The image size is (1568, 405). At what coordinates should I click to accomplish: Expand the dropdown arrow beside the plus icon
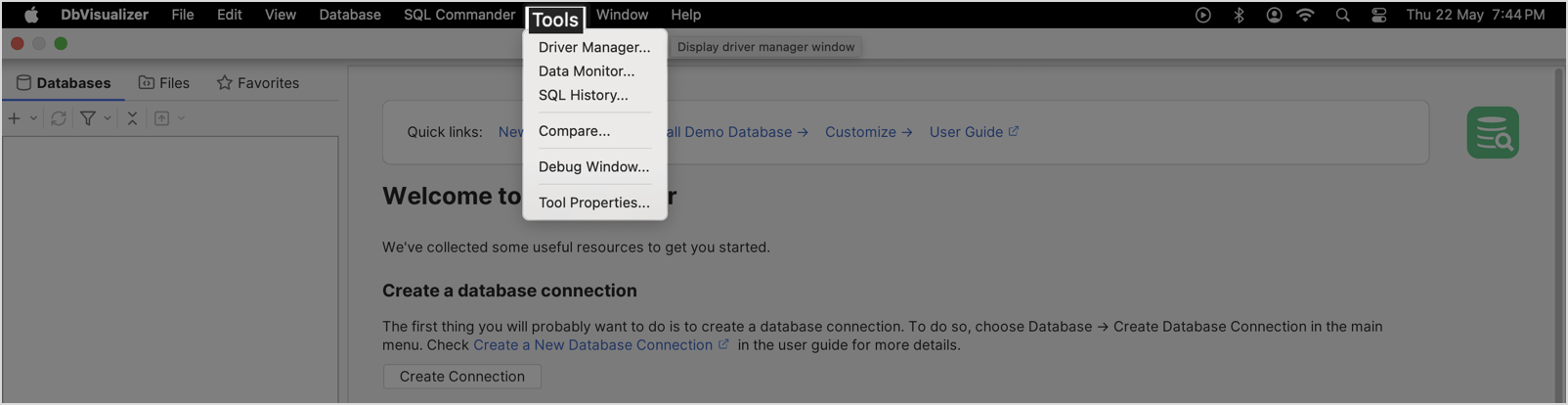(33, 118)
